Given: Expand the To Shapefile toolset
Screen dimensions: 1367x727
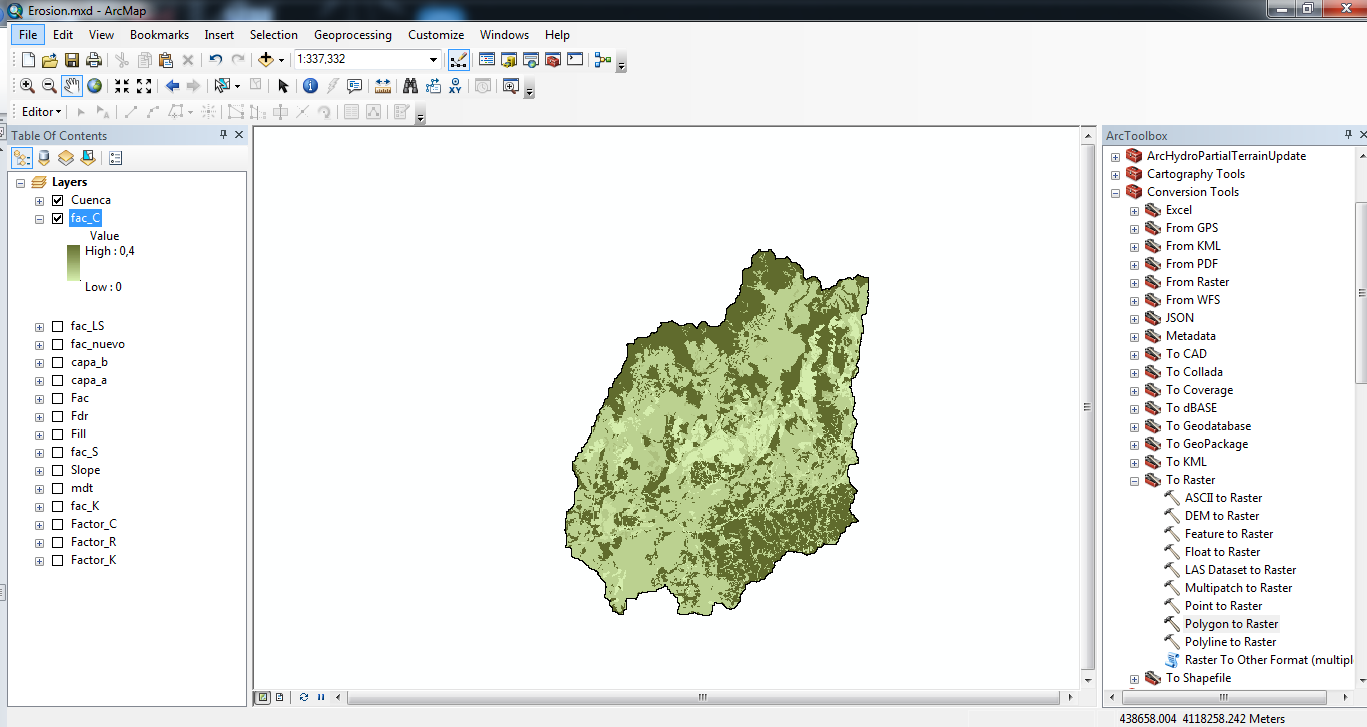Looking at the screenshot, I should (x=1134, y=678).
